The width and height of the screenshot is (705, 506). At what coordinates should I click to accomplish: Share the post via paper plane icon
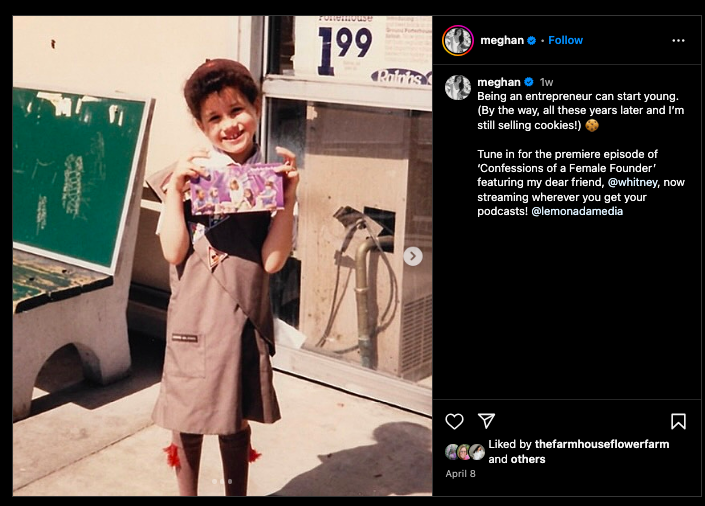(x=486, y=421)
